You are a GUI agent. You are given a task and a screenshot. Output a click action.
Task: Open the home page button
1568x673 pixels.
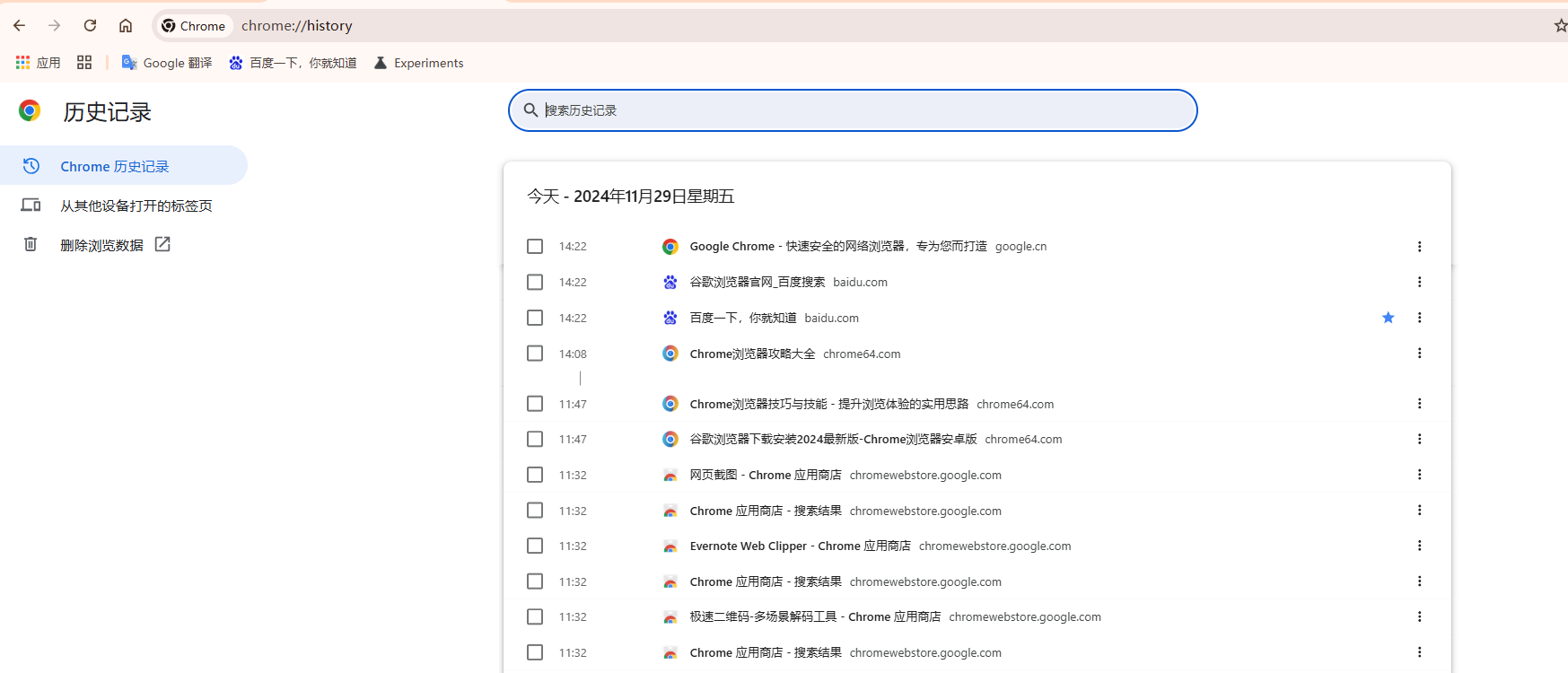coord(126,25)
